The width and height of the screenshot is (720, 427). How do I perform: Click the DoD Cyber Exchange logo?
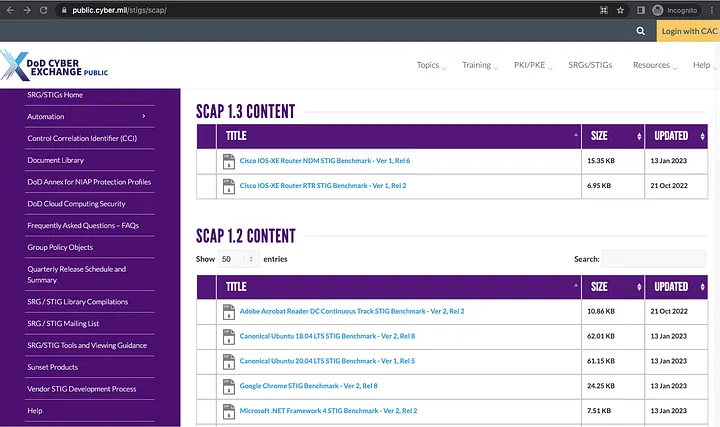[x=54, y=66]
